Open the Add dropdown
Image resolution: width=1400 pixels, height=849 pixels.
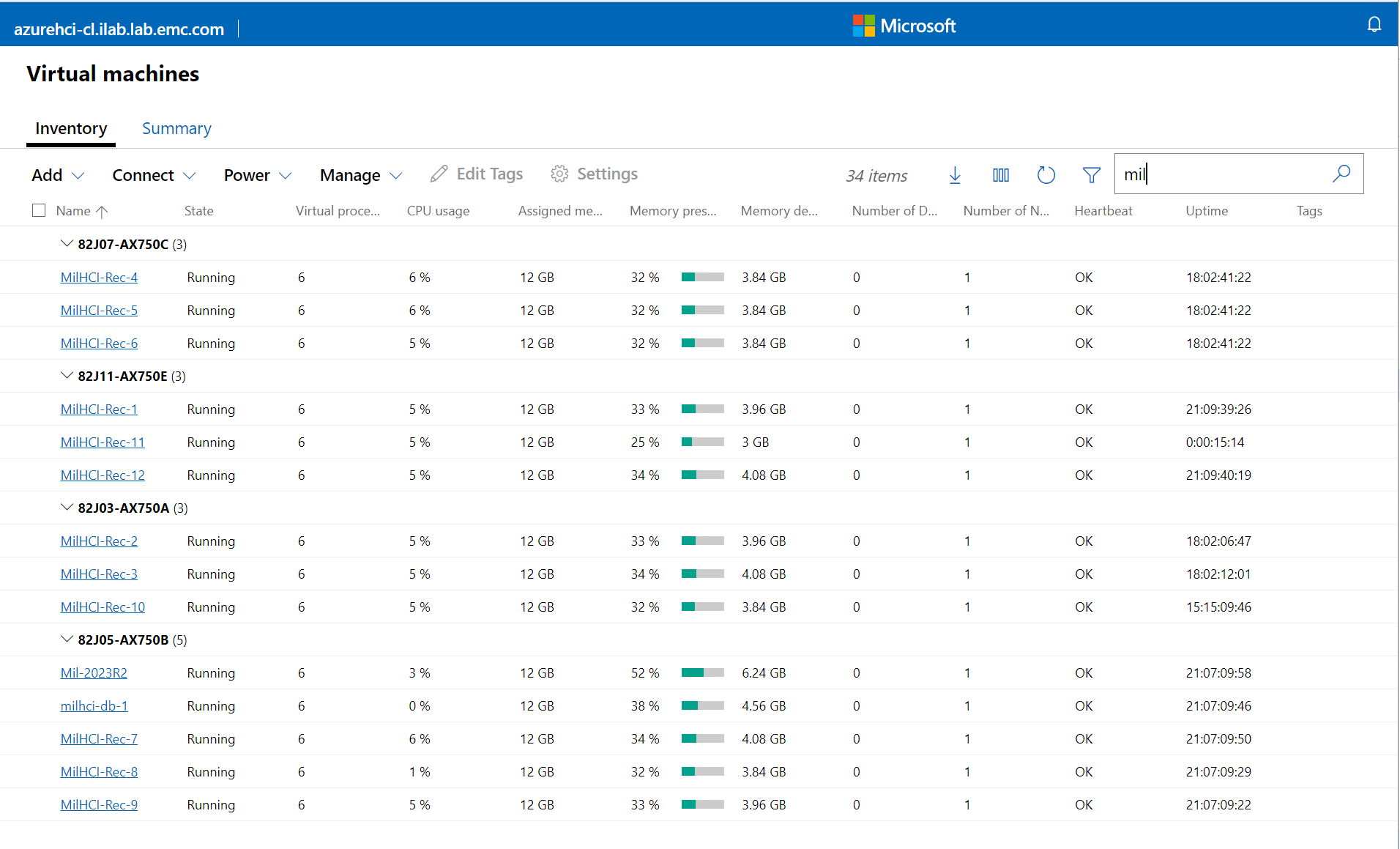pos(58,175)
